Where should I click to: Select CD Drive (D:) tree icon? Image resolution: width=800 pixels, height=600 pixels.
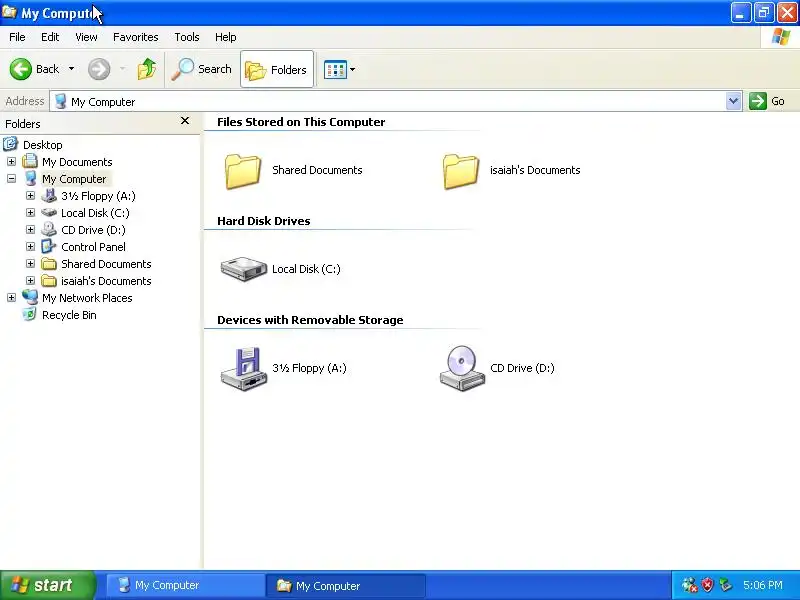[49, 229]
